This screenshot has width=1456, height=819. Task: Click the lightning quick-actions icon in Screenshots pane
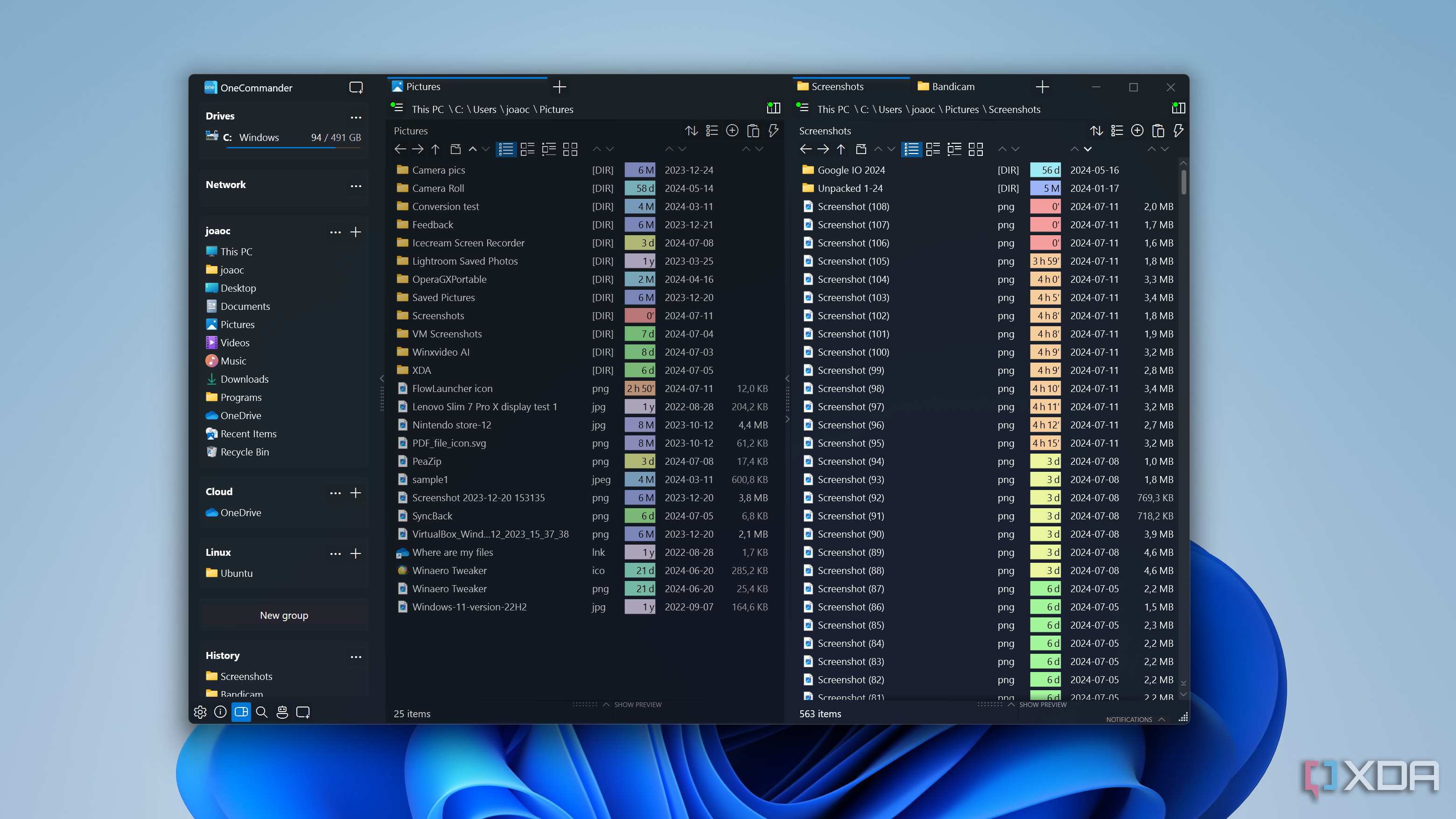[x=1178, y=131]
